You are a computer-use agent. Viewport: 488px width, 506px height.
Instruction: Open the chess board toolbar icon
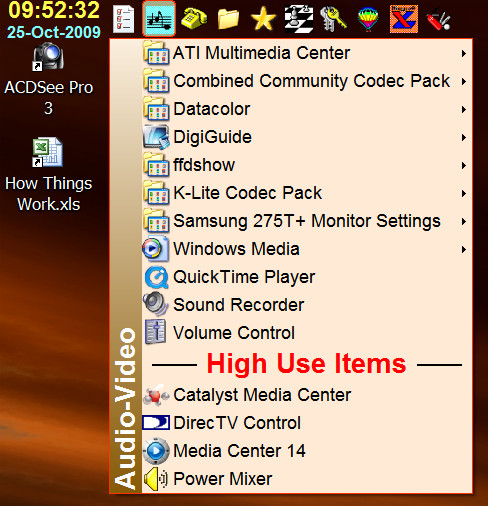point(299,19)
